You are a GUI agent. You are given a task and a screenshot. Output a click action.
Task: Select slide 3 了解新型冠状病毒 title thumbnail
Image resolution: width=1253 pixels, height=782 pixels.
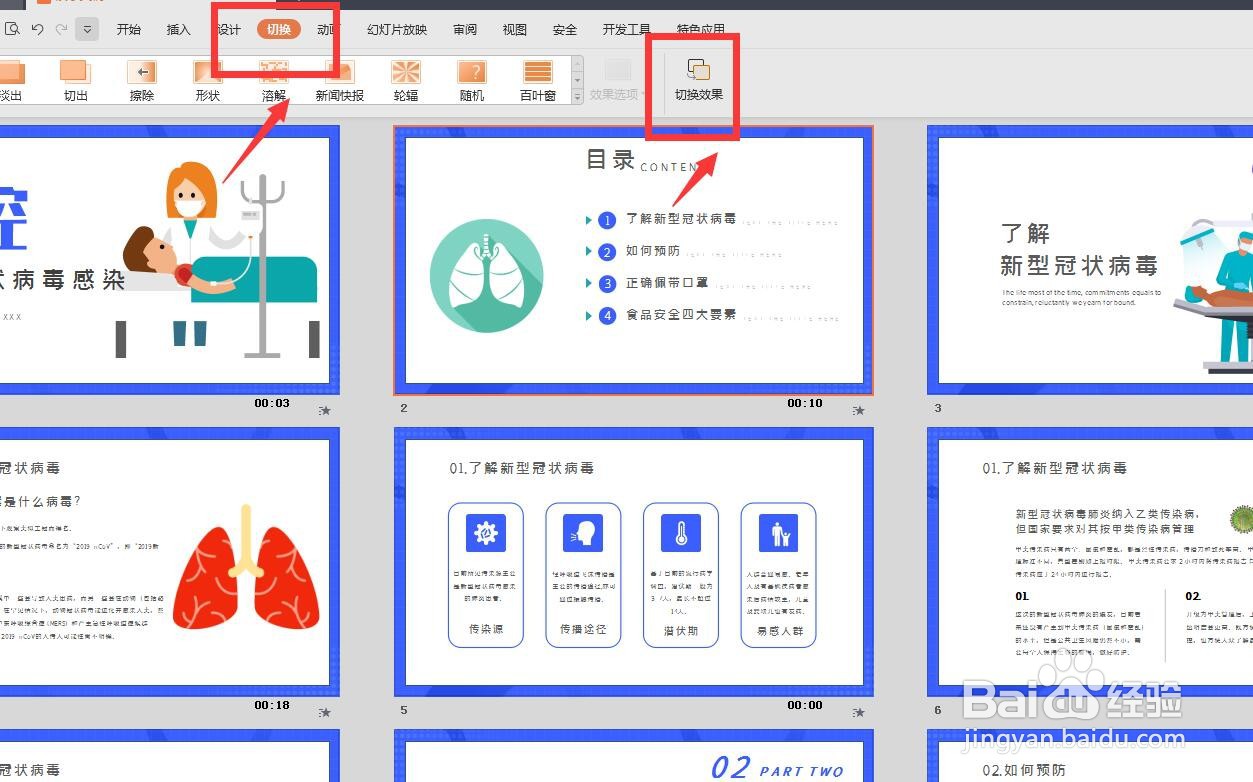tap(1090, 260)
